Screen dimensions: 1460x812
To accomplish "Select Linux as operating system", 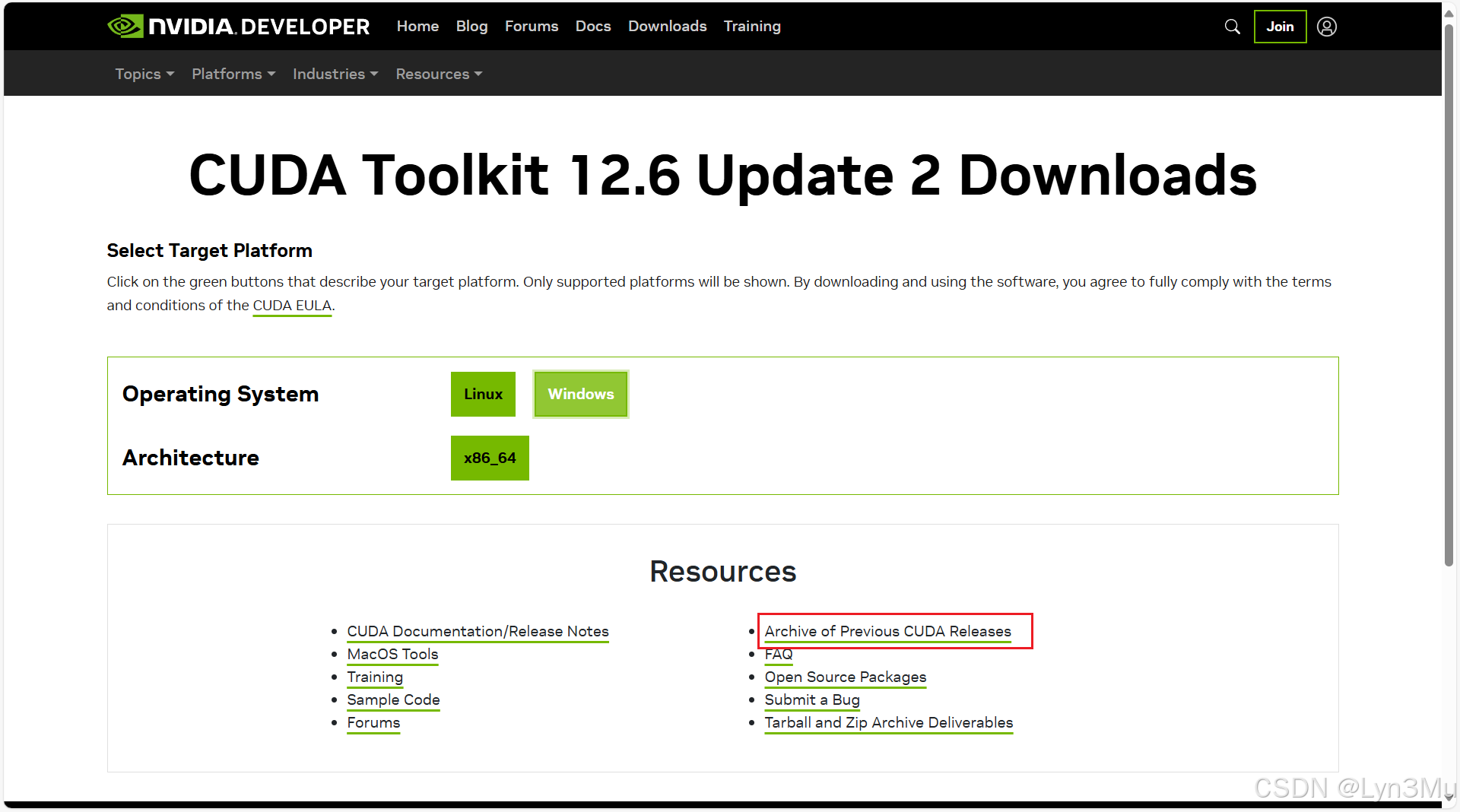I will pyautogui.click(x=483, y=394).
